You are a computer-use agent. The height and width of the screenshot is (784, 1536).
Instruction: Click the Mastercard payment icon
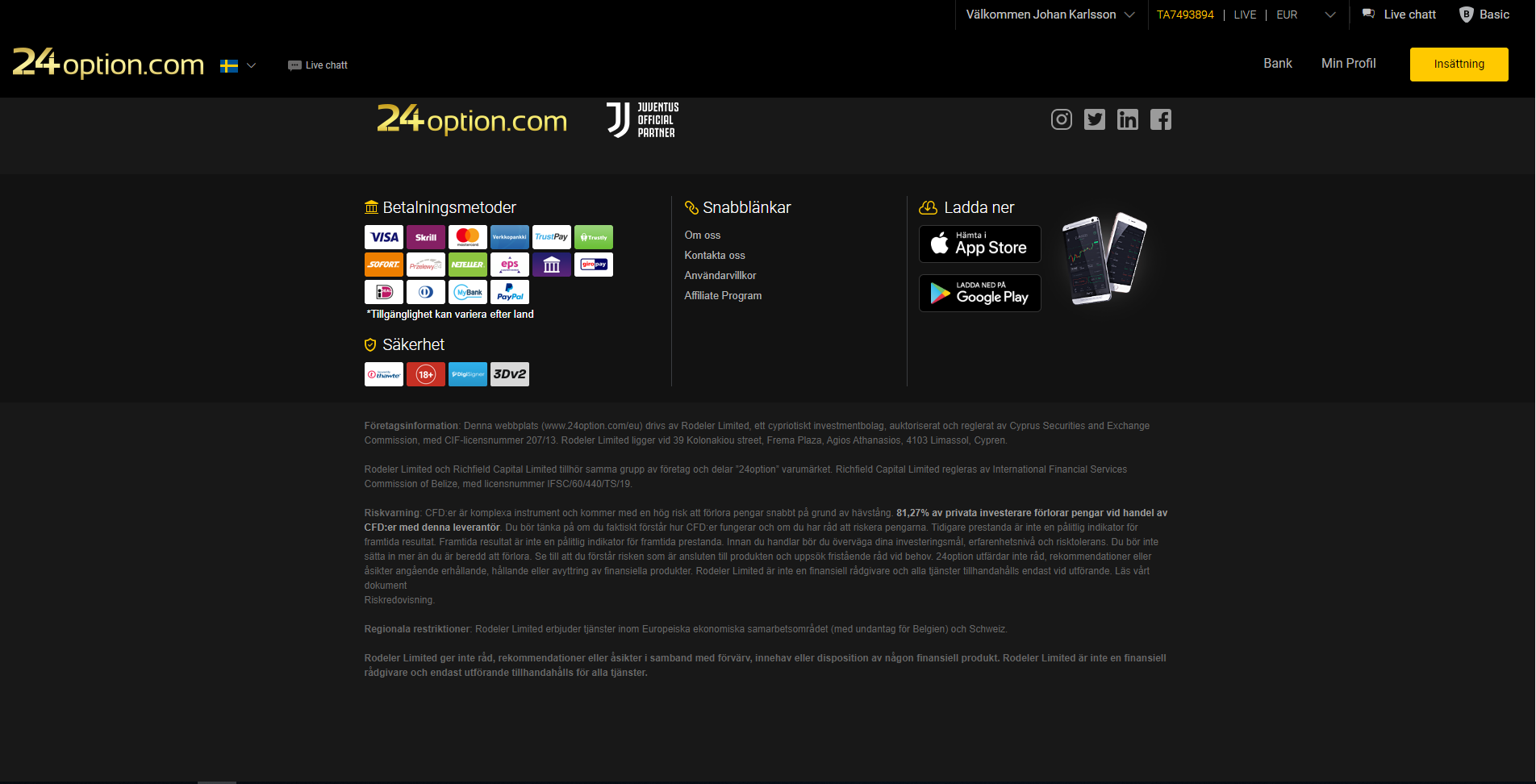(x=468, y=237)
